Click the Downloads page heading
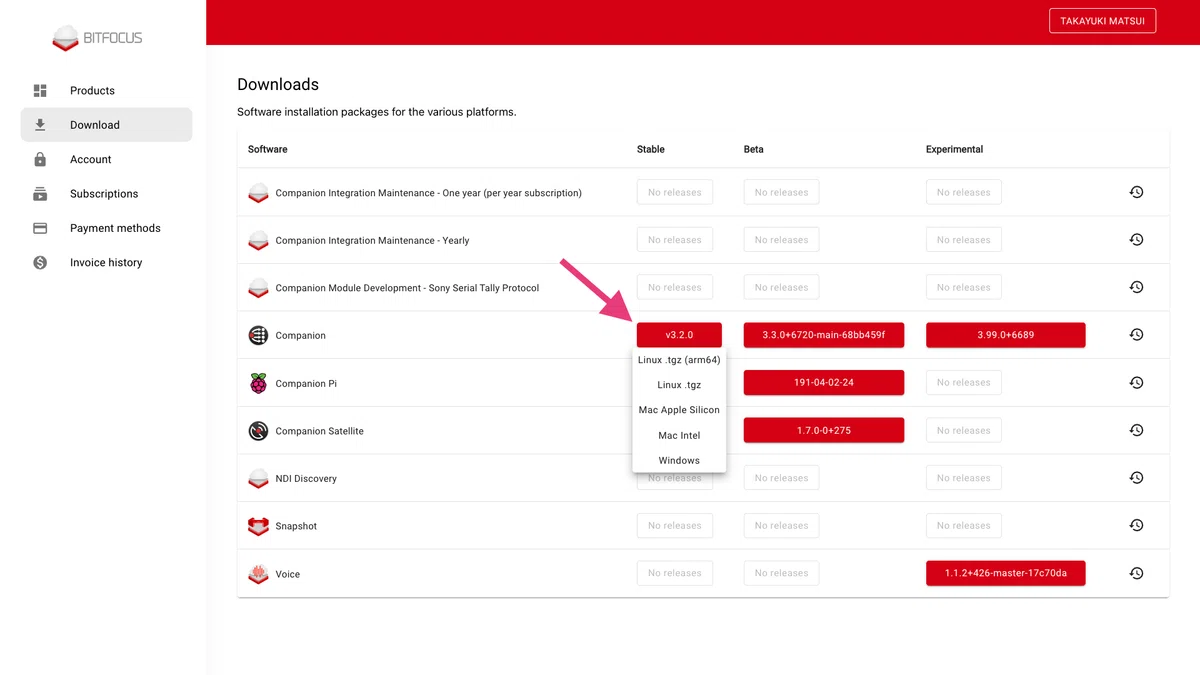 point(278,85)
